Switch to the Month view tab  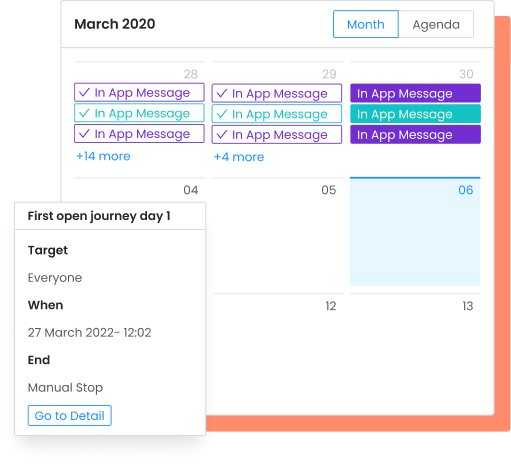pos(366,24)
